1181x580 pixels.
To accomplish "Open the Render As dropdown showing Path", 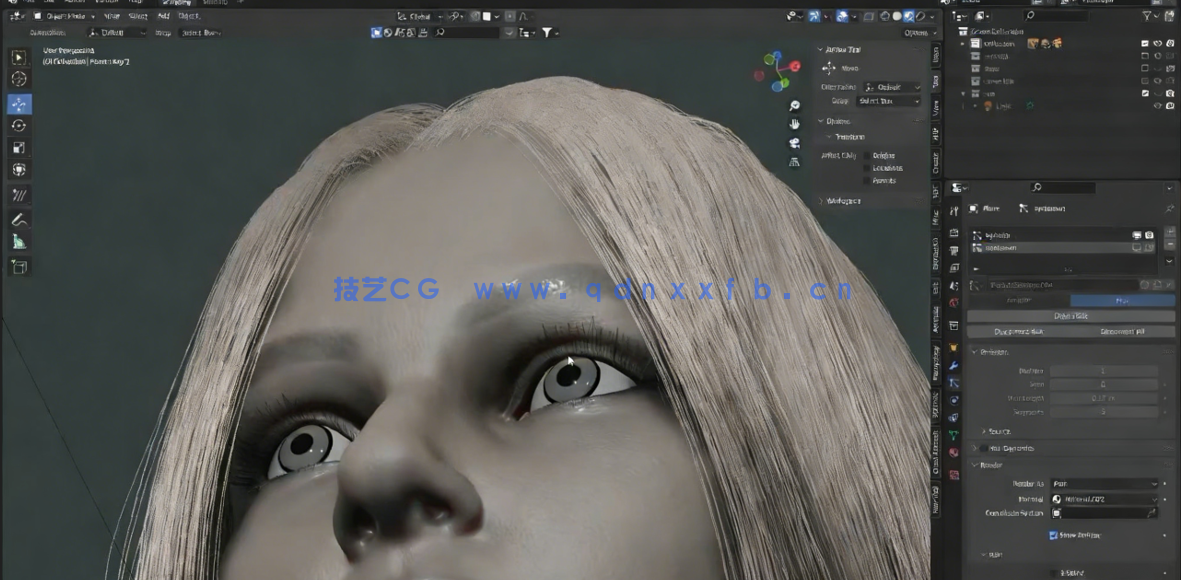I will click(x=1105, y=483).
